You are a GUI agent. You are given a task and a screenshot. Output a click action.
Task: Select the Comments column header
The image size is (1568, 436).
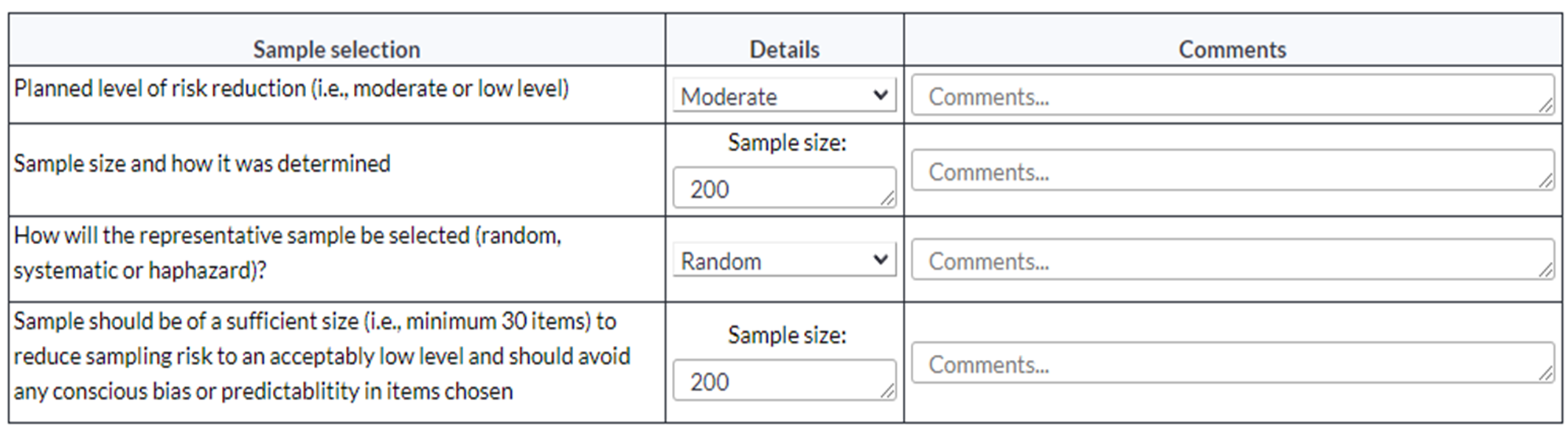tap(1232, 49)
